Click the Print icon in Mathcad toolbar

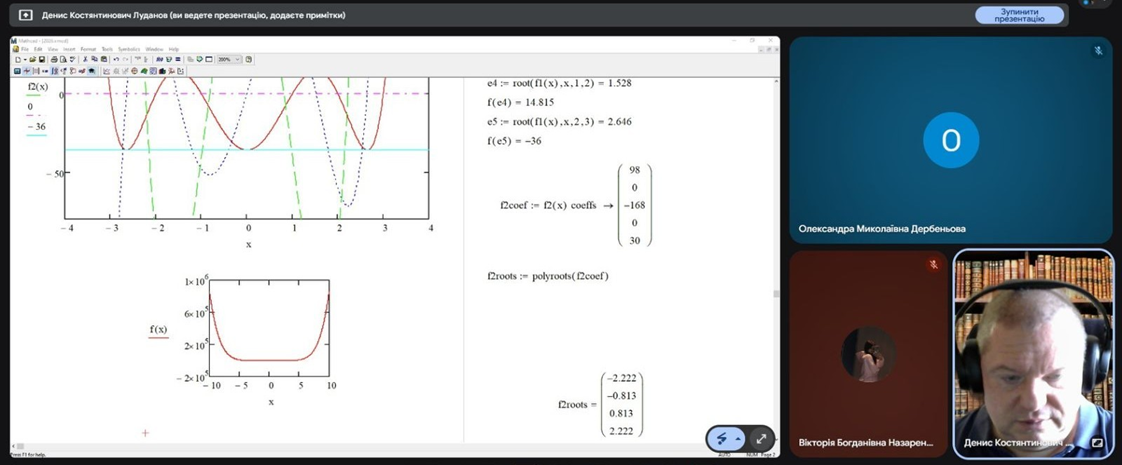(56, 59)
